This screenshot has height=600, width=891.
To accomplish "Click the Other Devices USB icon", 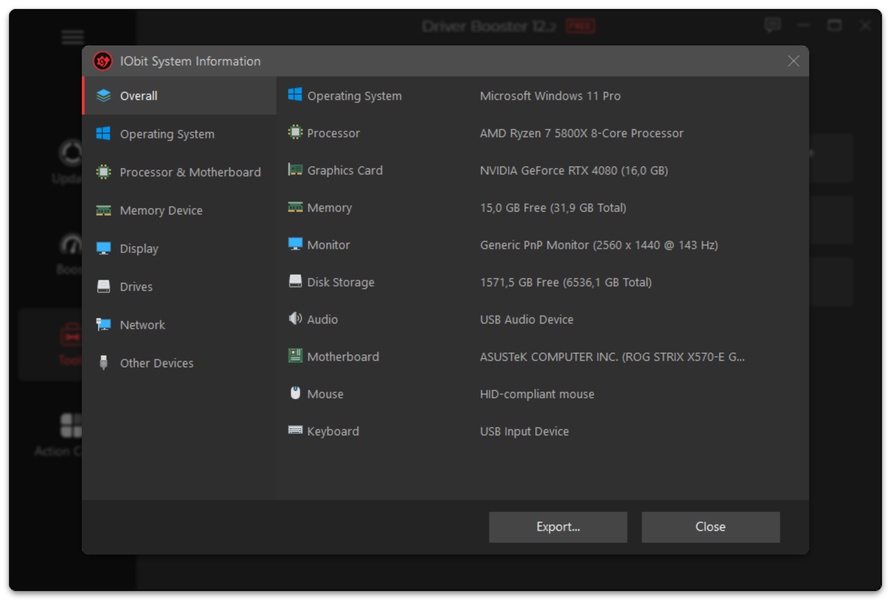I will pyautogui.click(x=104, y=363).
